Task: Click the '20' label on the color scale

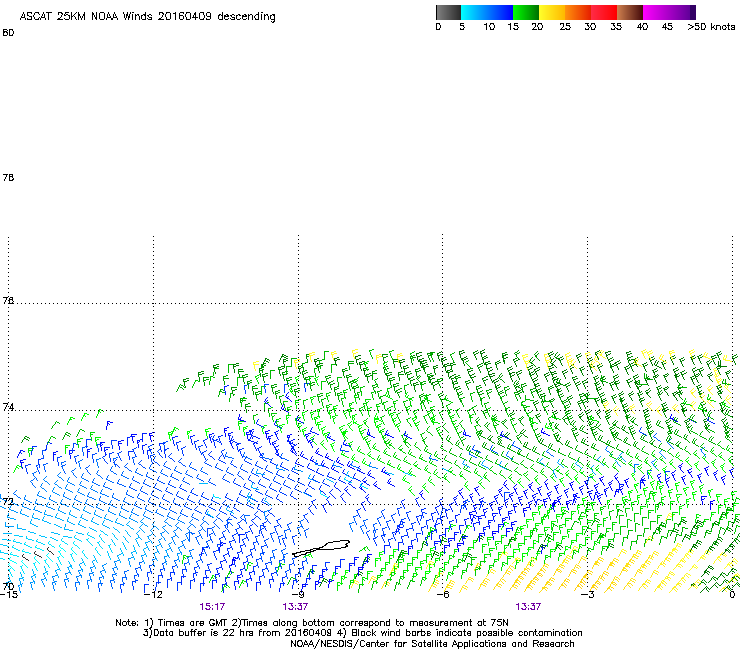Action: coord(537,27)
